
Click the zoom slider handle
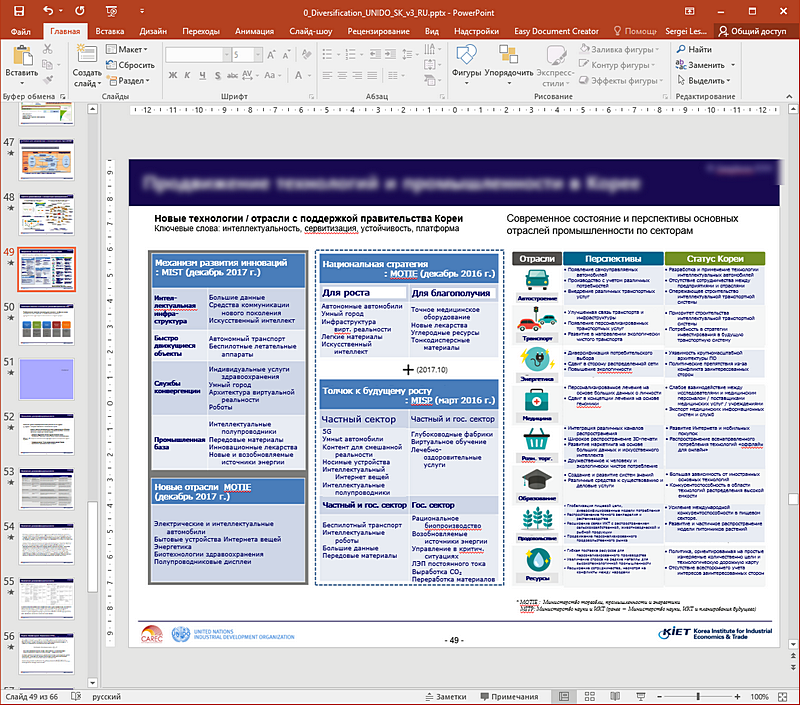698,697
